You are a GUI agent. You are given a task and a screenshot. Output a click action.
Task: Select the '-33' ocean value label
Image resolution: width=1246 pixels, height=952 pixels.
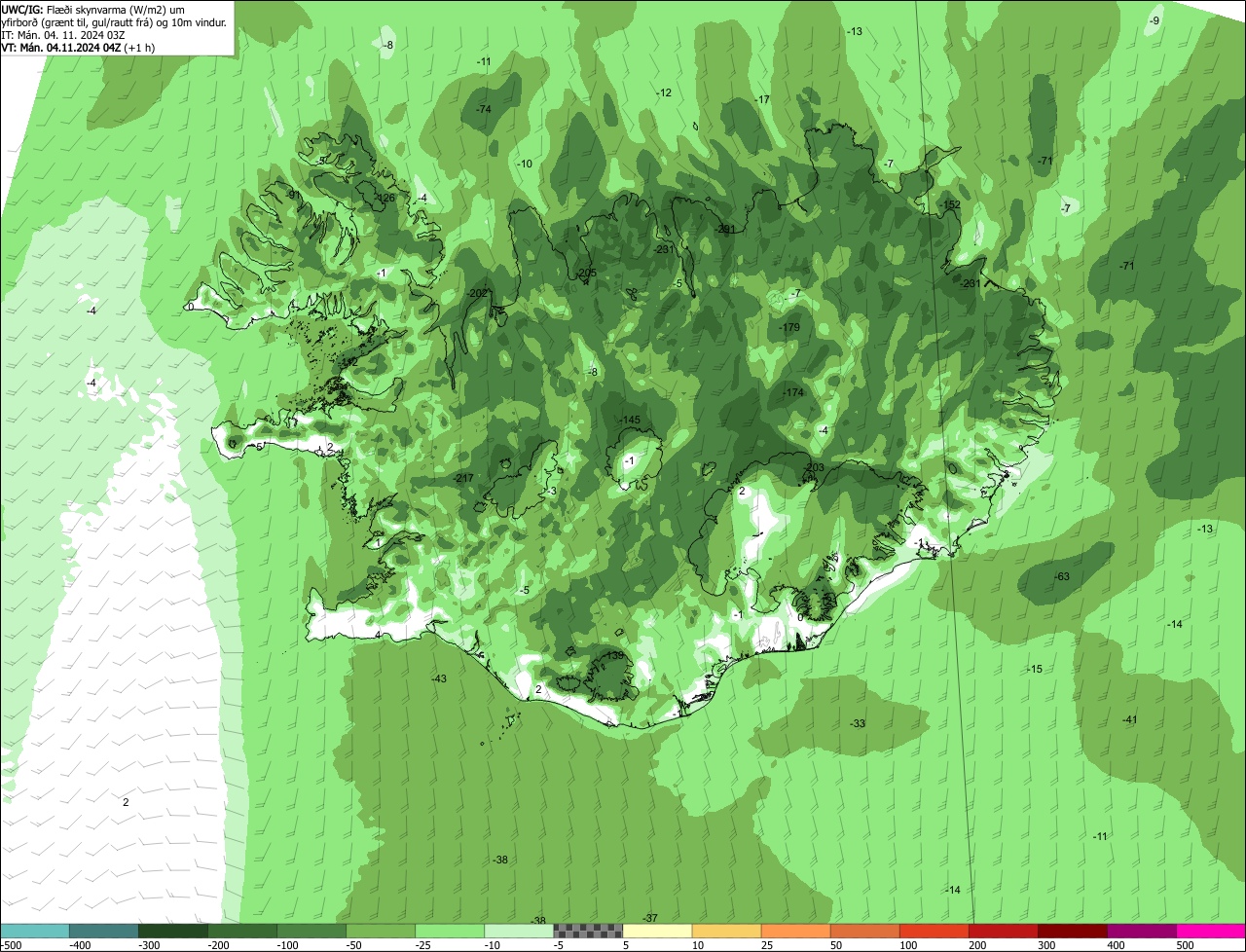tap(858, 723)
